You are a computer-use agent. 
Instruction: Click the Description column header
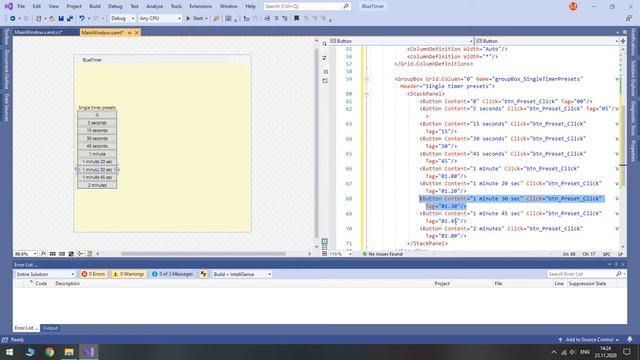[67, 283]
